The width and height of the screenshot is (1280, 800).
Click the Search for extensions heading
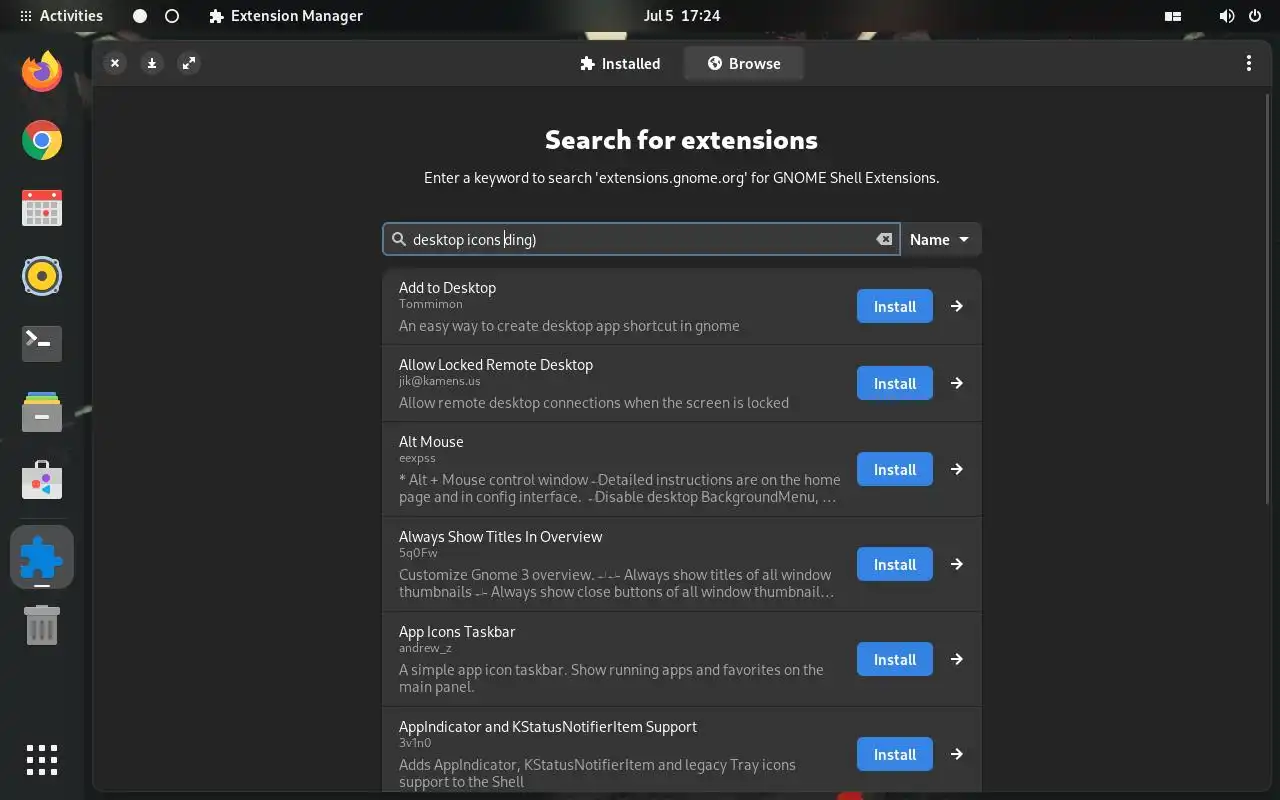(681, 140)
